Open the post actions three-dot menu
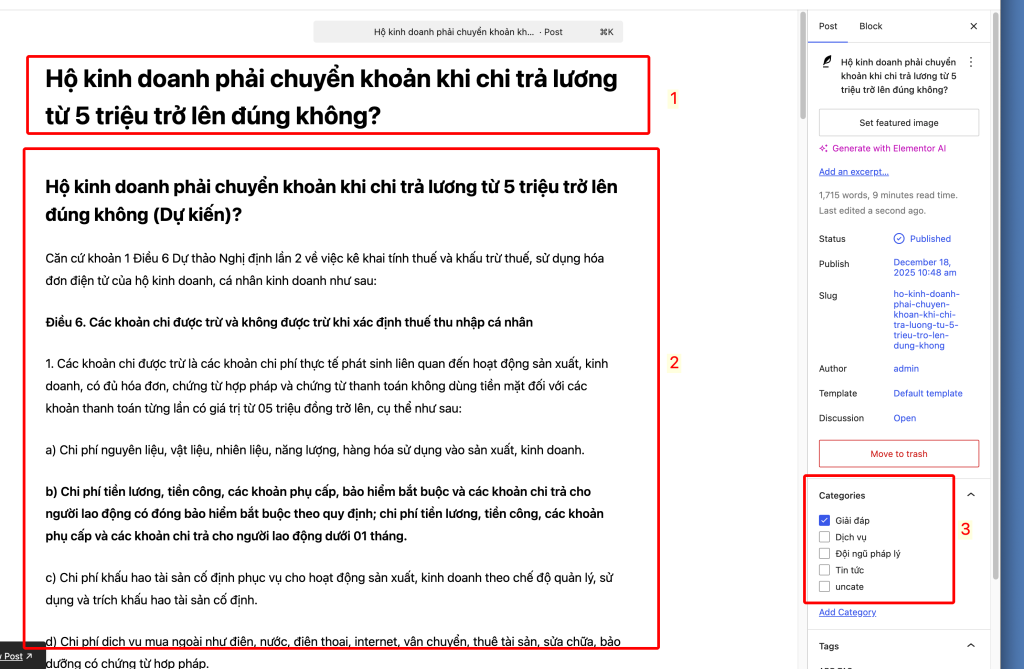 click(x=971, y=62)
